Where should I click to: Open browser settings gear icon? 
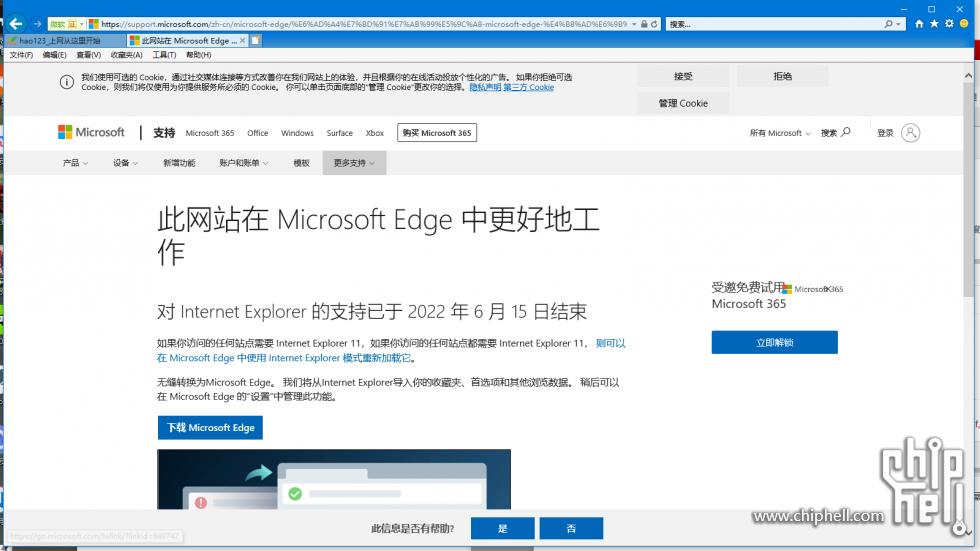pyautogui.click(x=949, y=24)
